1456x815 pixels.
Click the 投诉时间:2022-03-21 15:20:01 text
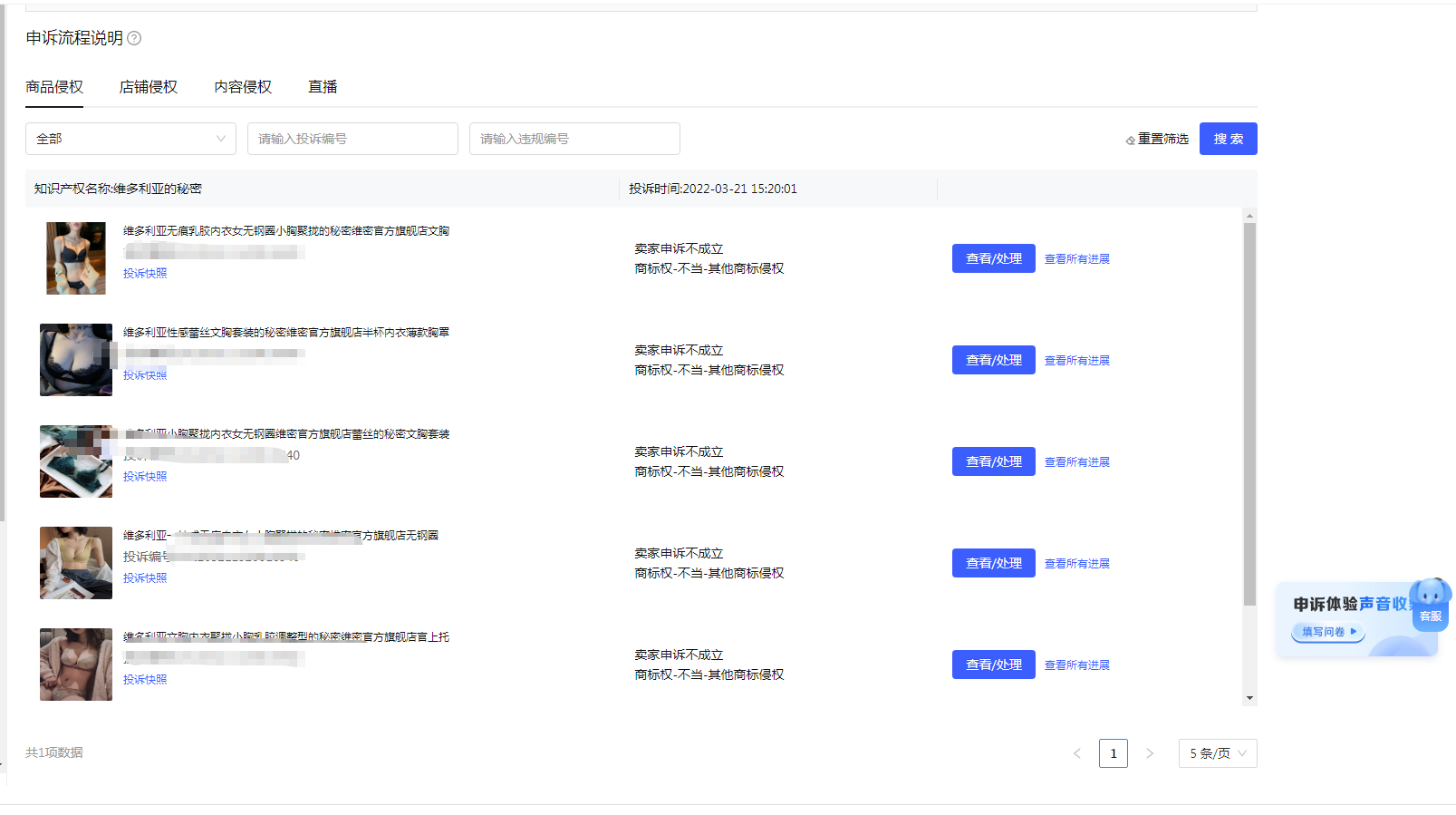click(713, 189)
